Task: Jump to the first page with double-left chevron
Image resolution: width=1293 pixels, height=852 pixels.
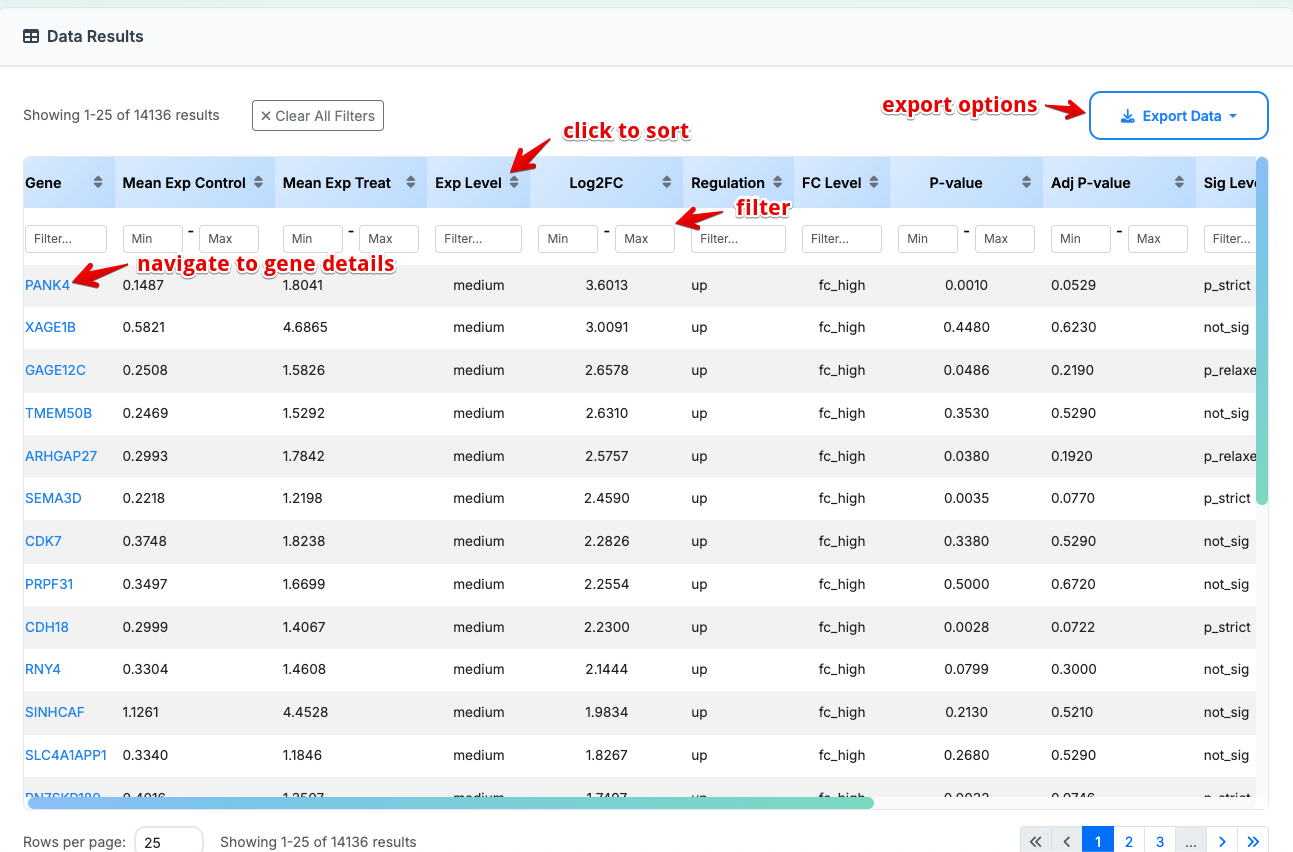Action: point(1036,841)
